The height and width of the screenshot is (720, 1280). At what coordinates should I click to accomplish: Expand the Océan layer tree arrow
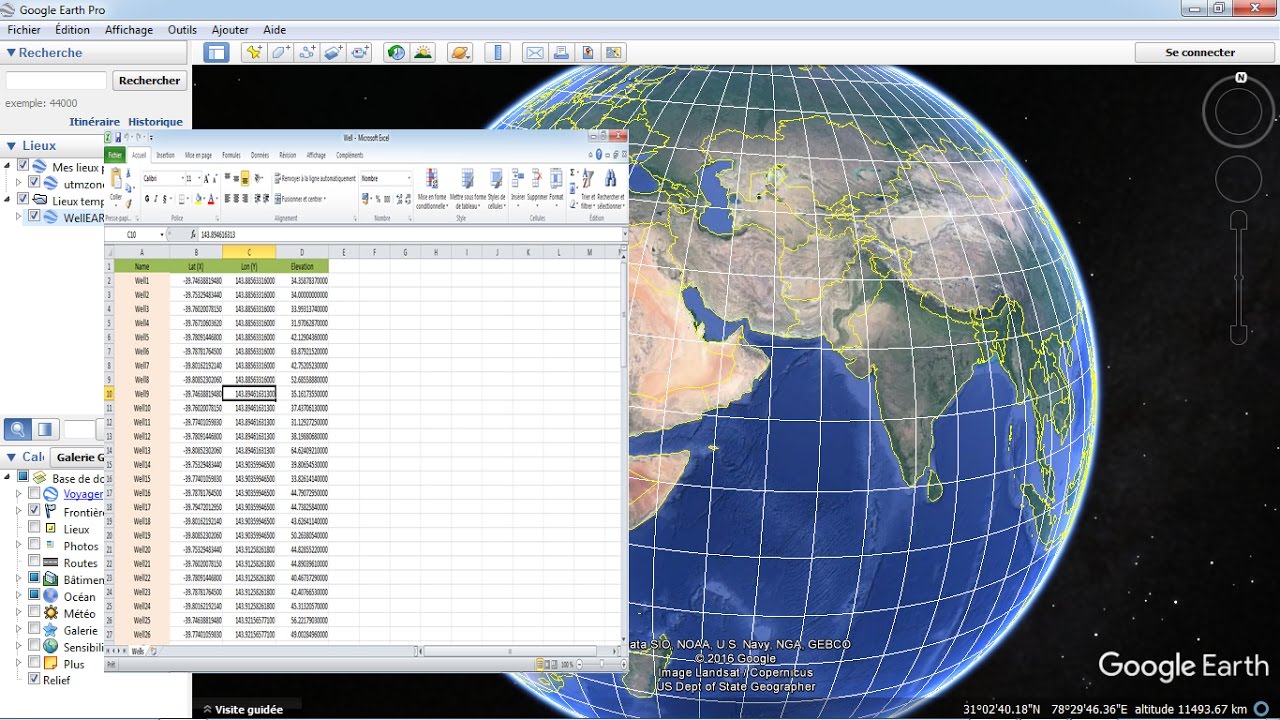[19, 595]
